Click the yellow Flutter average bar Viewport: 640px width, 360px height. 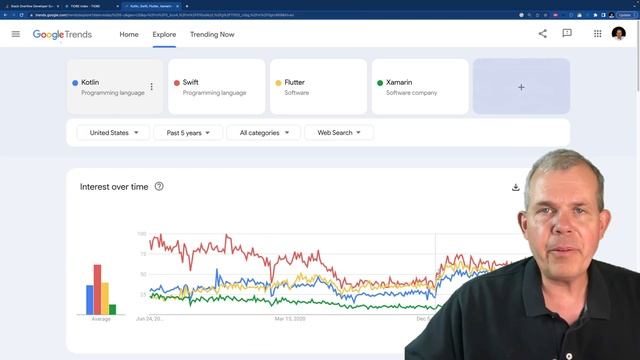(105, 298)
